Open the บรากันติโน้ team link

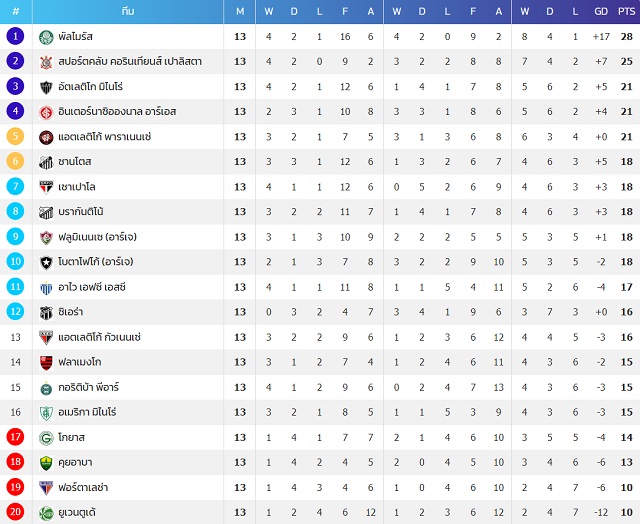(81, 212)
